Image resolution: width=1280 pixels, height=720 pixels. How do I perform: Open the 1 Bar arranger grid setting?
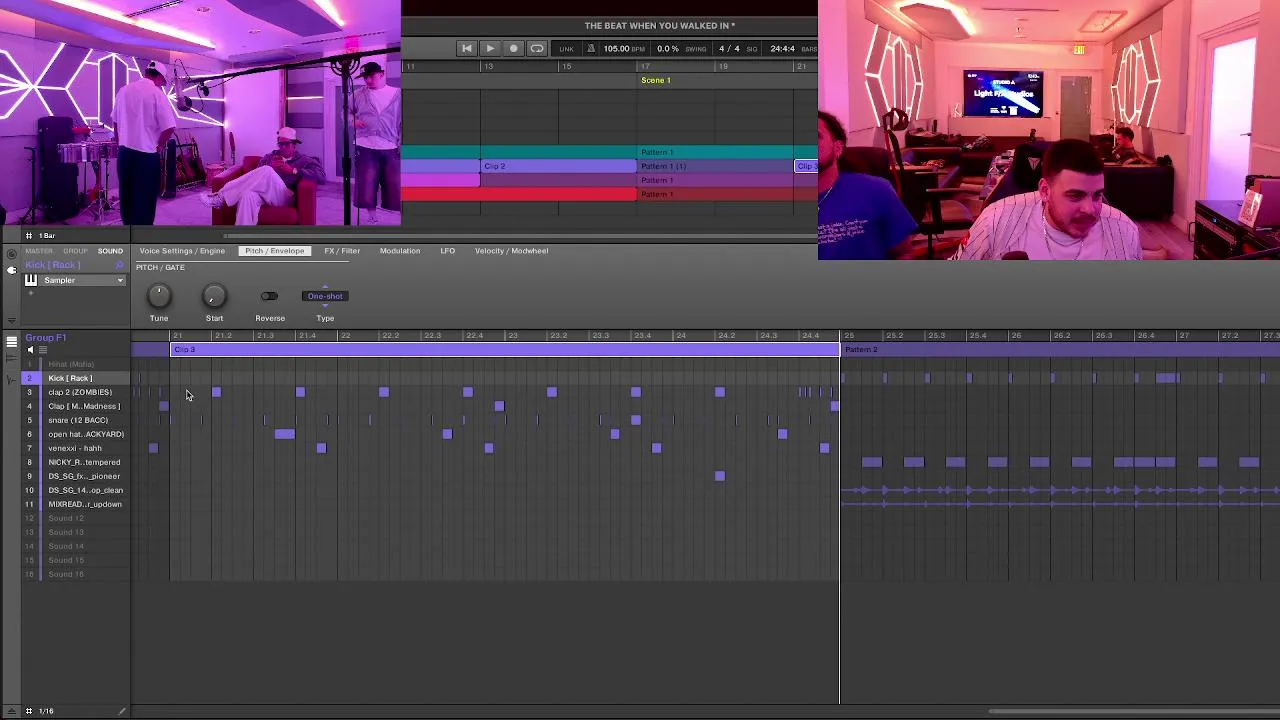[x=47, y=235]
